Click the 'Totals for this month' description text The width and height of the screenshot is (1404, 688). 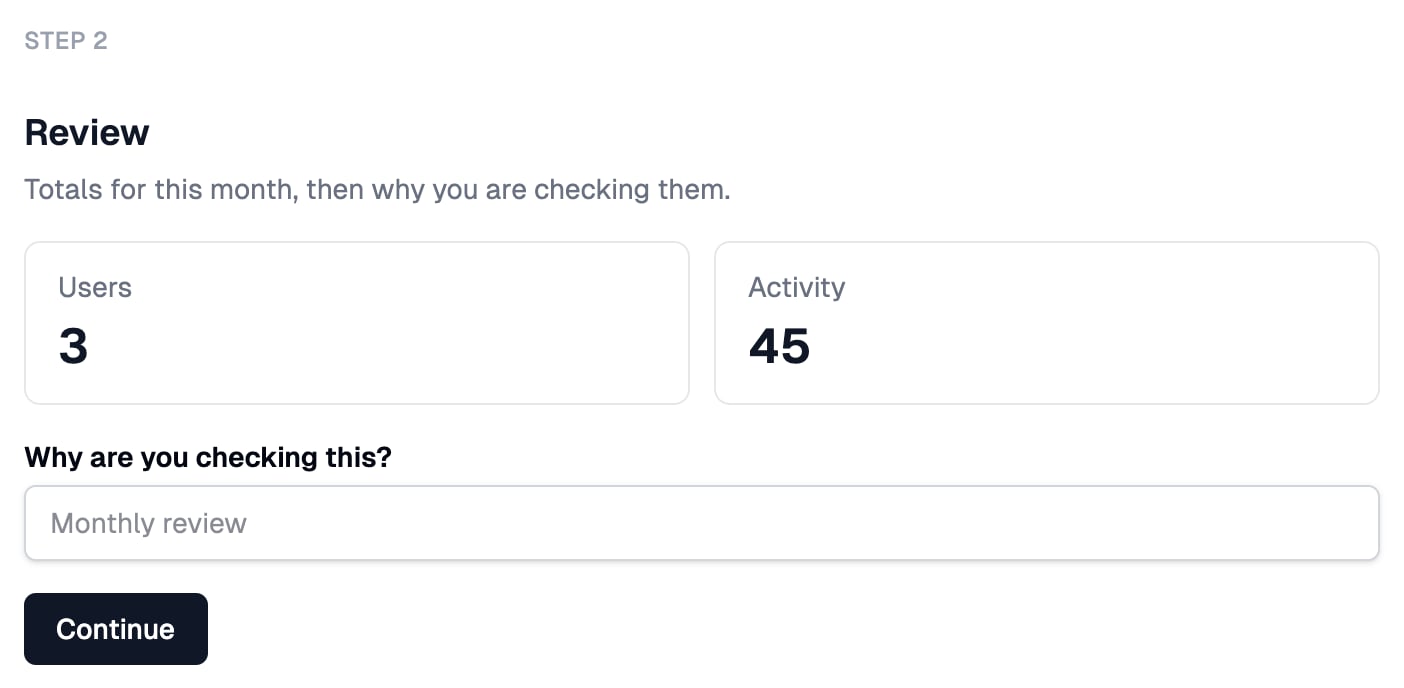377,189
